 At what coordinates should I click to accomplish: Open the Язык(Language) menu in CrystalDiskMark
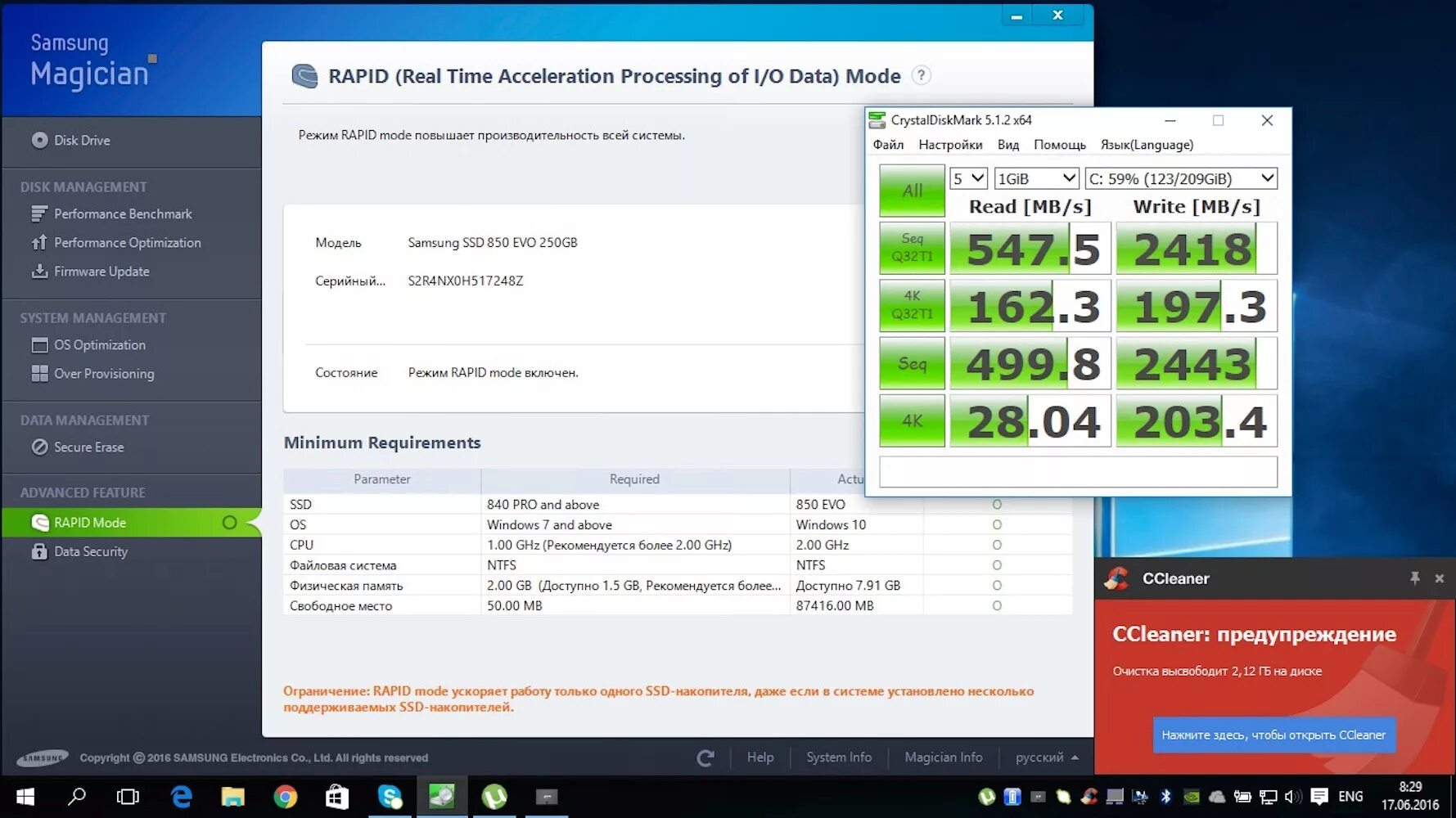(1147, 145)
